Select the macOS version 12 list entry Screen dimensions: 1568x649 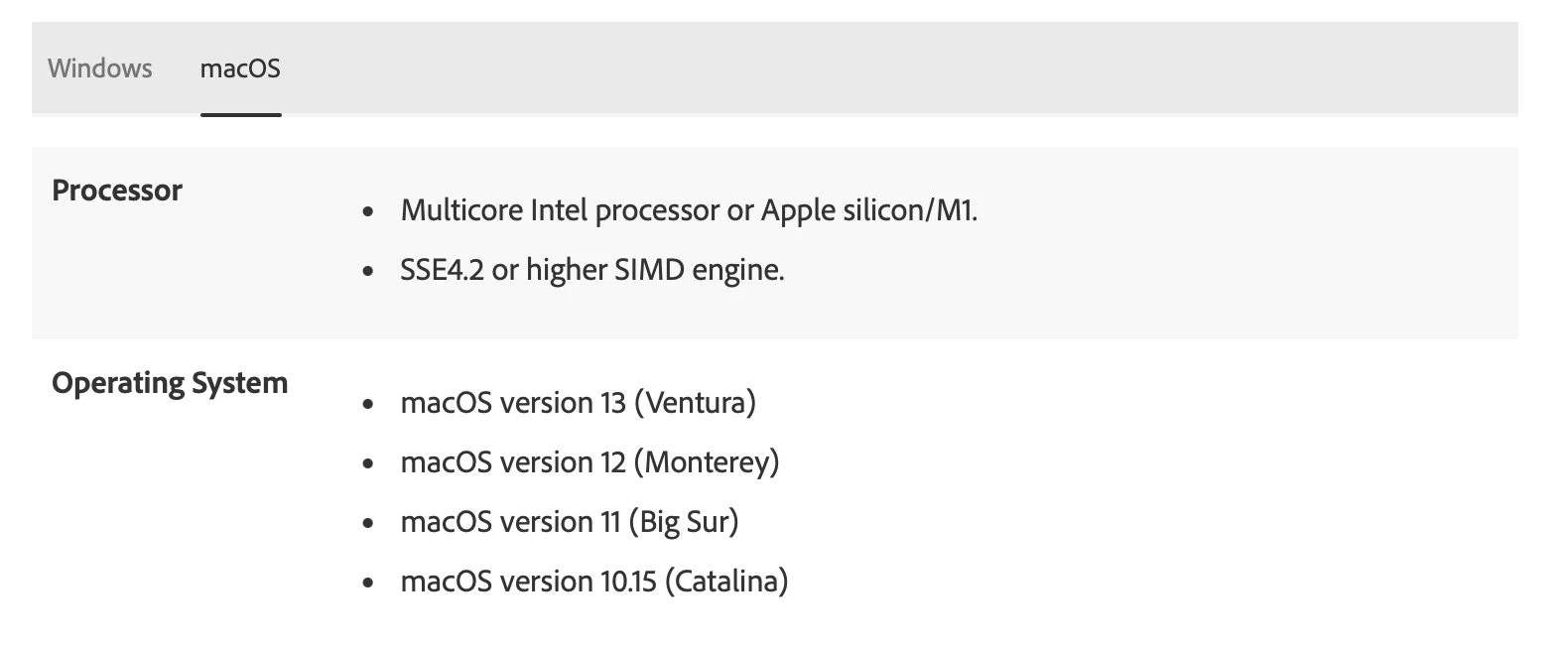coord(589,462)
